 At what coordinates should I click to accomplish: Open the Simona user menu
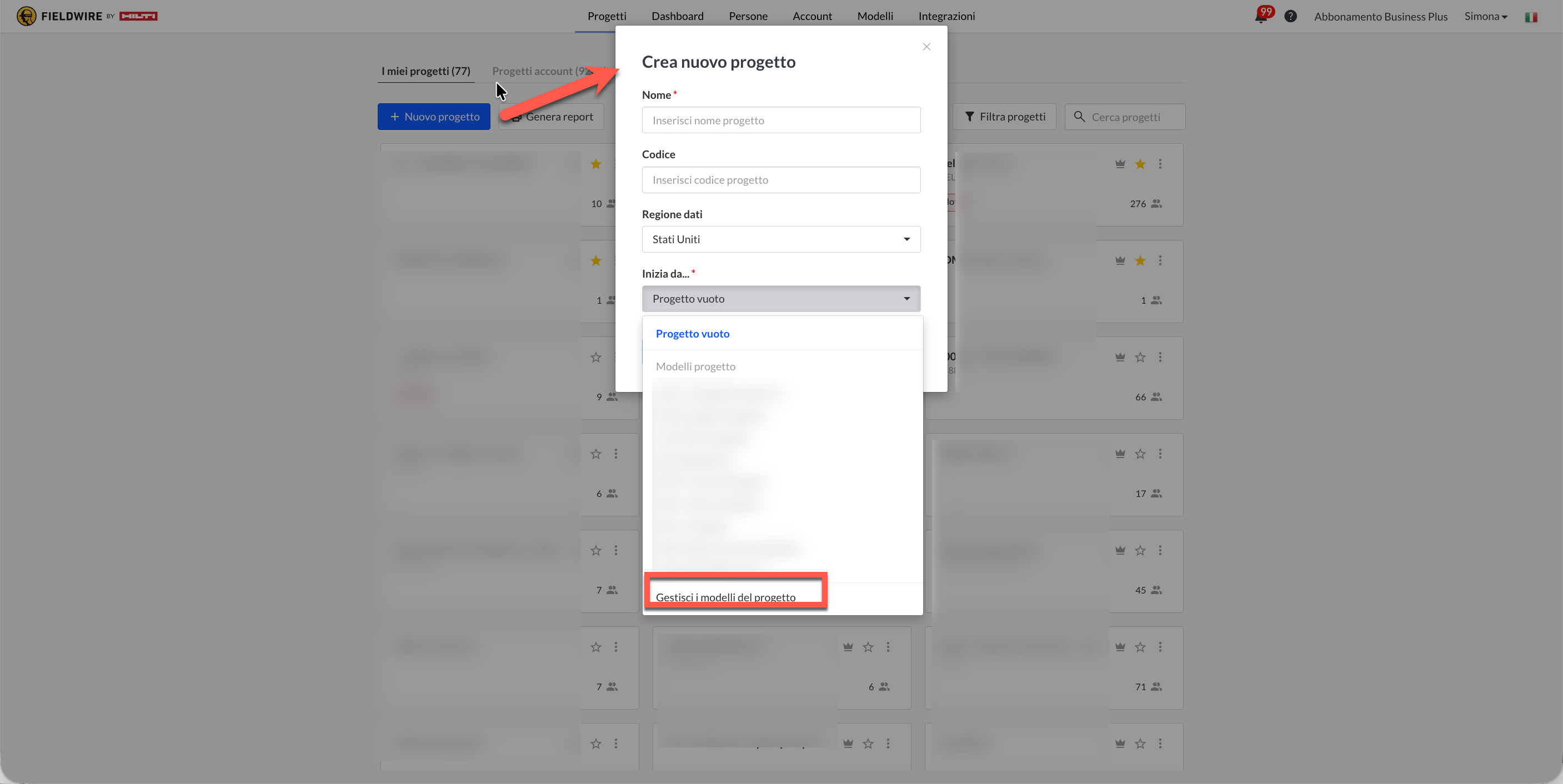pyautogui.click(x=1485, y=16)
